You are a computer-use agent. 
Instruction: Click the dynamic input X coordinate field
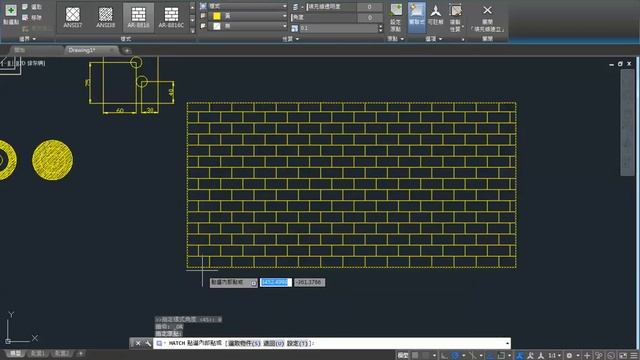point(276,282)
